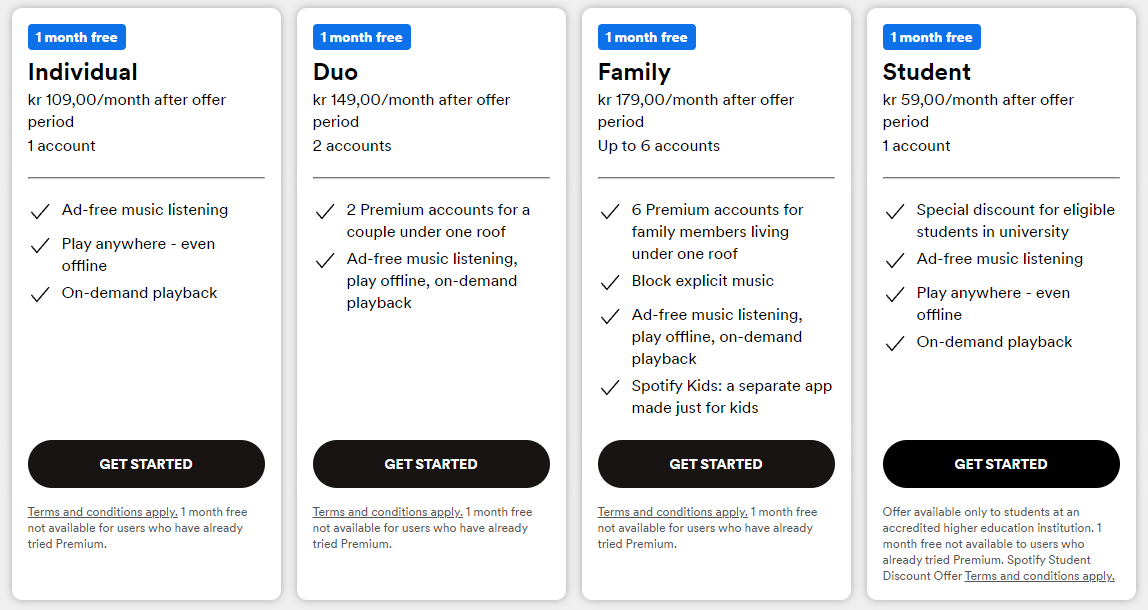Click checkmark next to Individual On-demand playback
The width and height of the screenshot is (1148, 610).
[x=40, y=294]
